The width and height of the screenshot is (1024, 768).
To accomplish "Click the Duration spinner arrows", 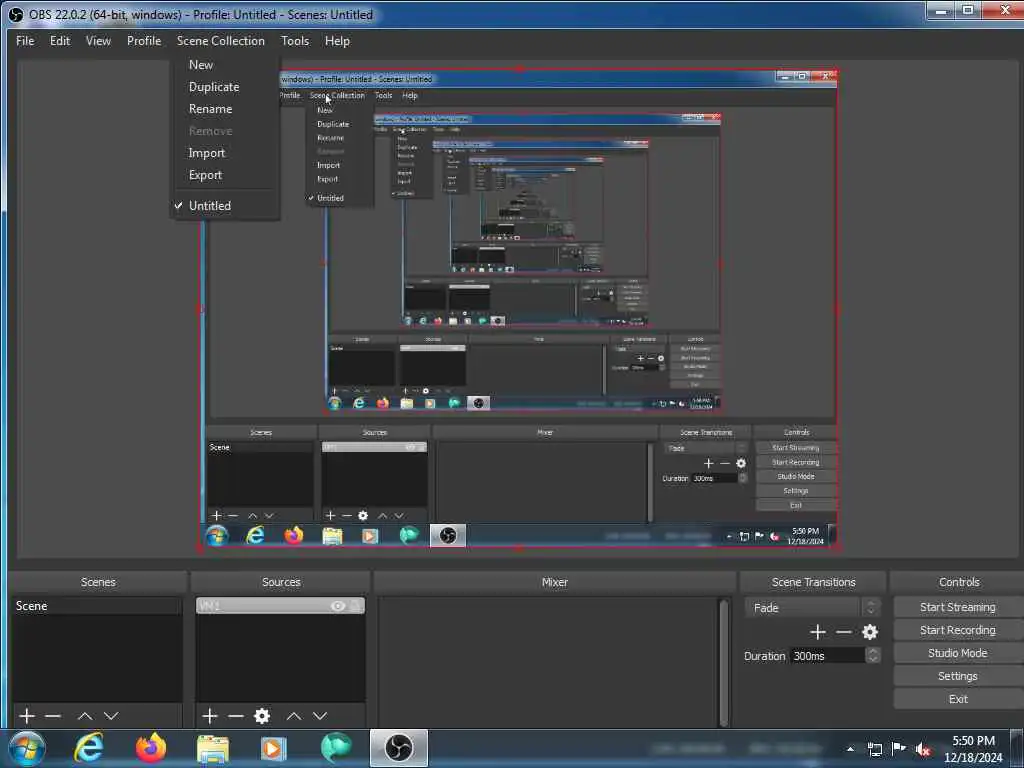I will pyautogui.click(x=872, y=655).
